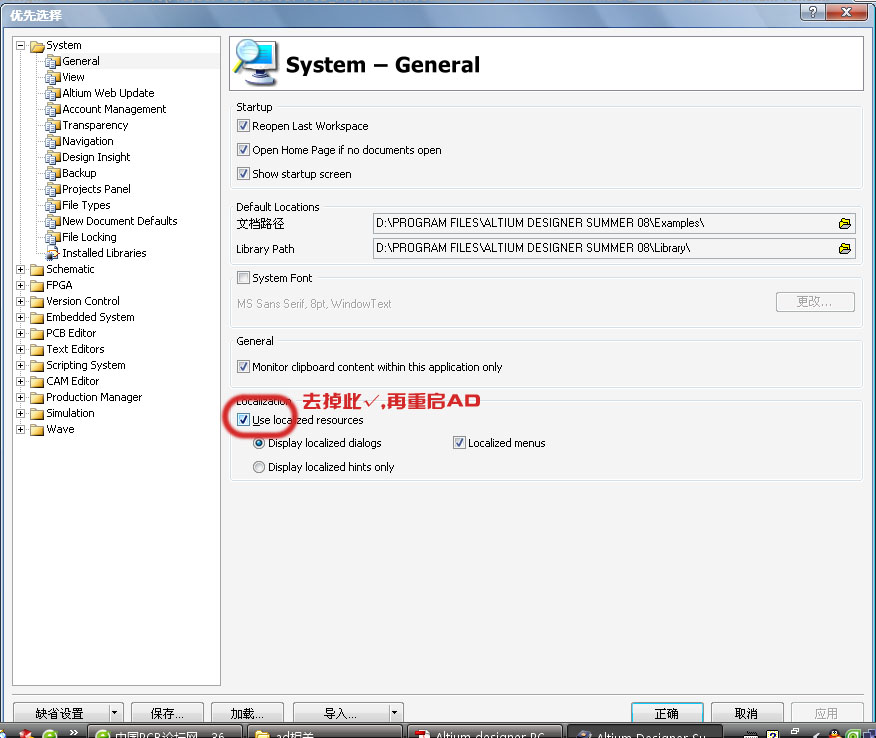Screen dimensions: 876x738
Task: Click the Installed Libraries icon
Action: point(53,254)
